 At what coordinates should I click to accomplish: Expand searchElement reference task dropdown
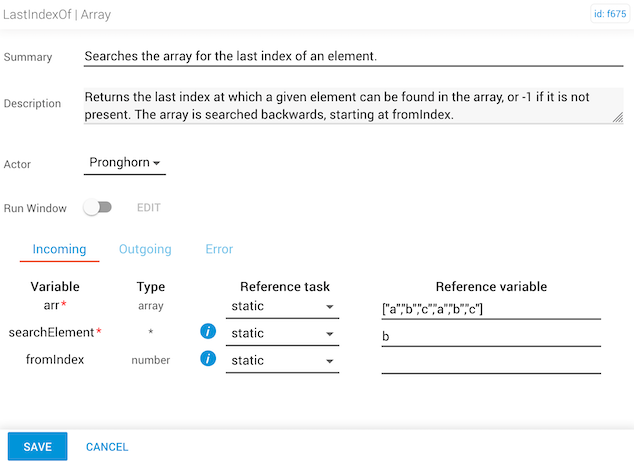(x=282, y=333)
